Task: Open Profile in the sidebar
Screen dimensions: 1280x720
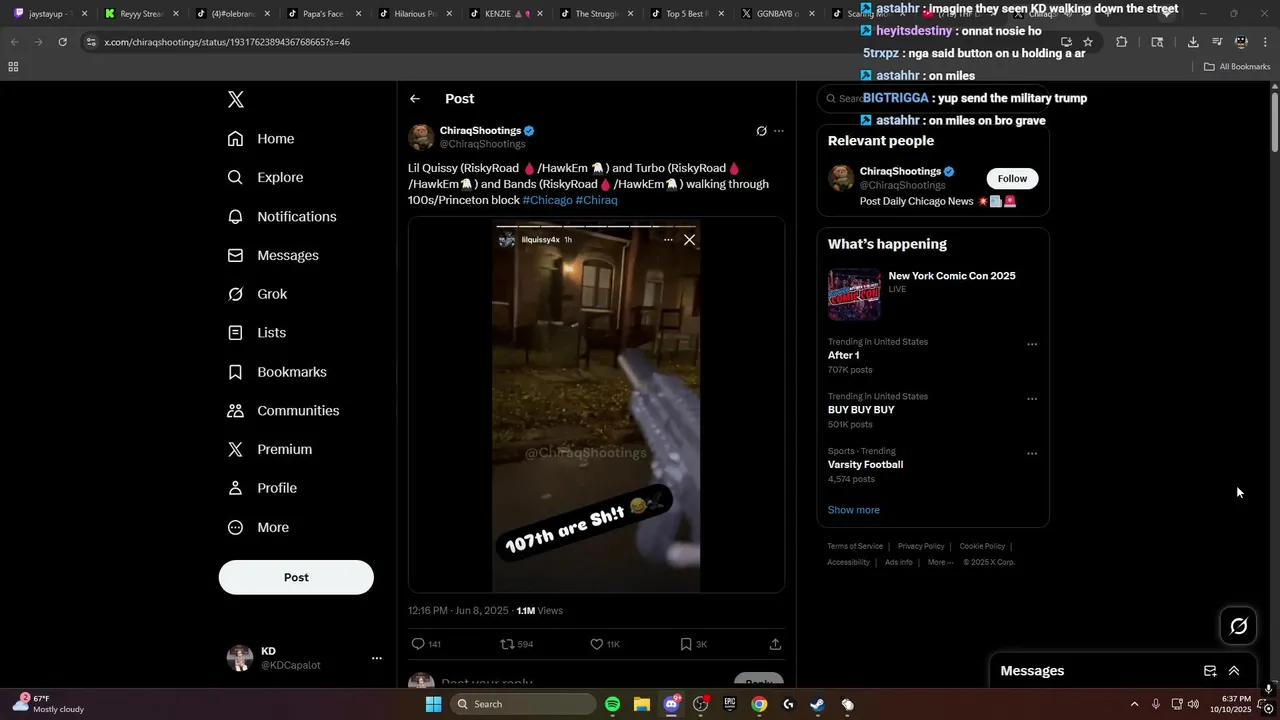Action: [x=262, y=488]
